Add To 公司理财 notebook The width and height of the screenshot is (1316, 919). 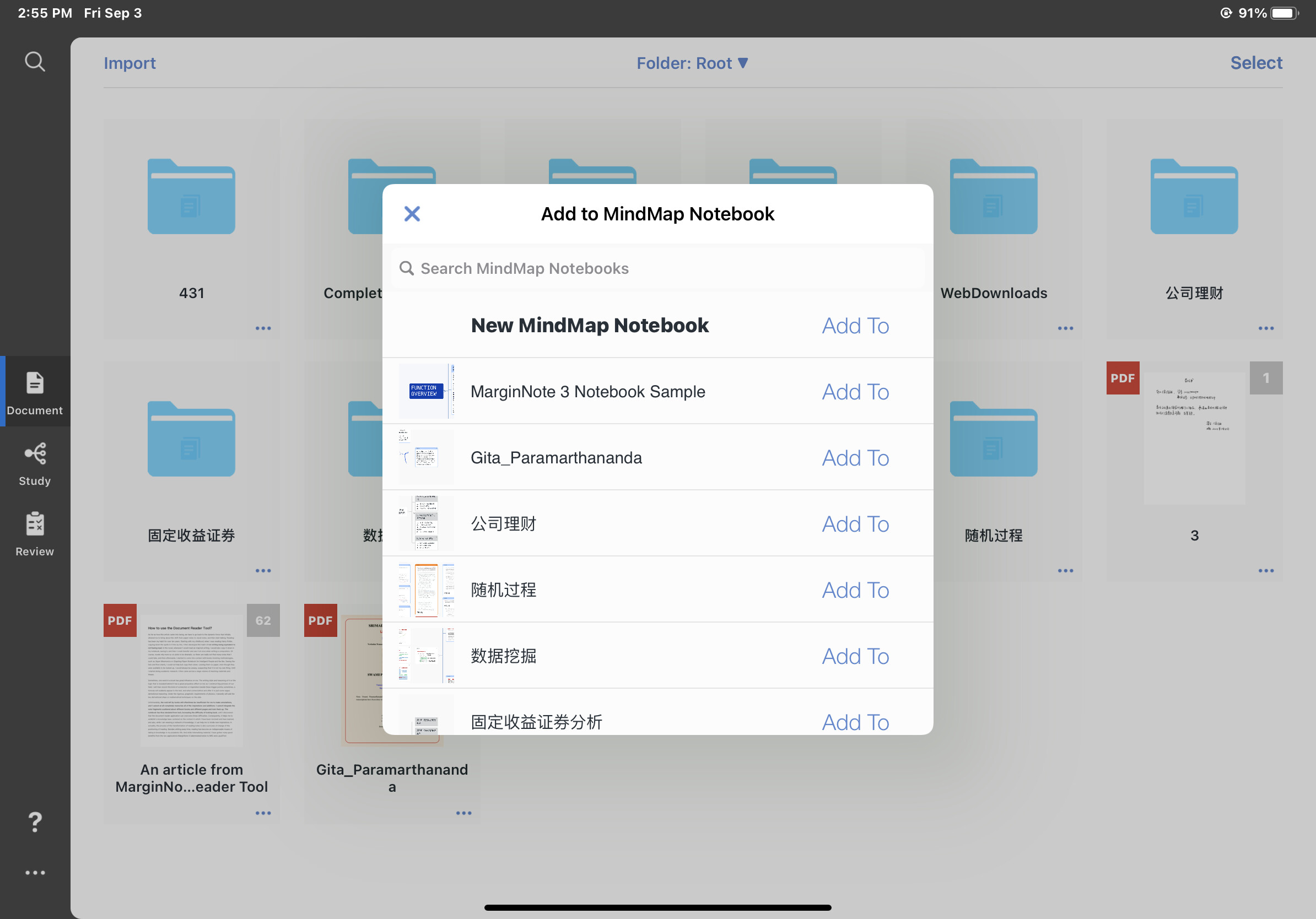pyautogui.click(x=855, y=523)
